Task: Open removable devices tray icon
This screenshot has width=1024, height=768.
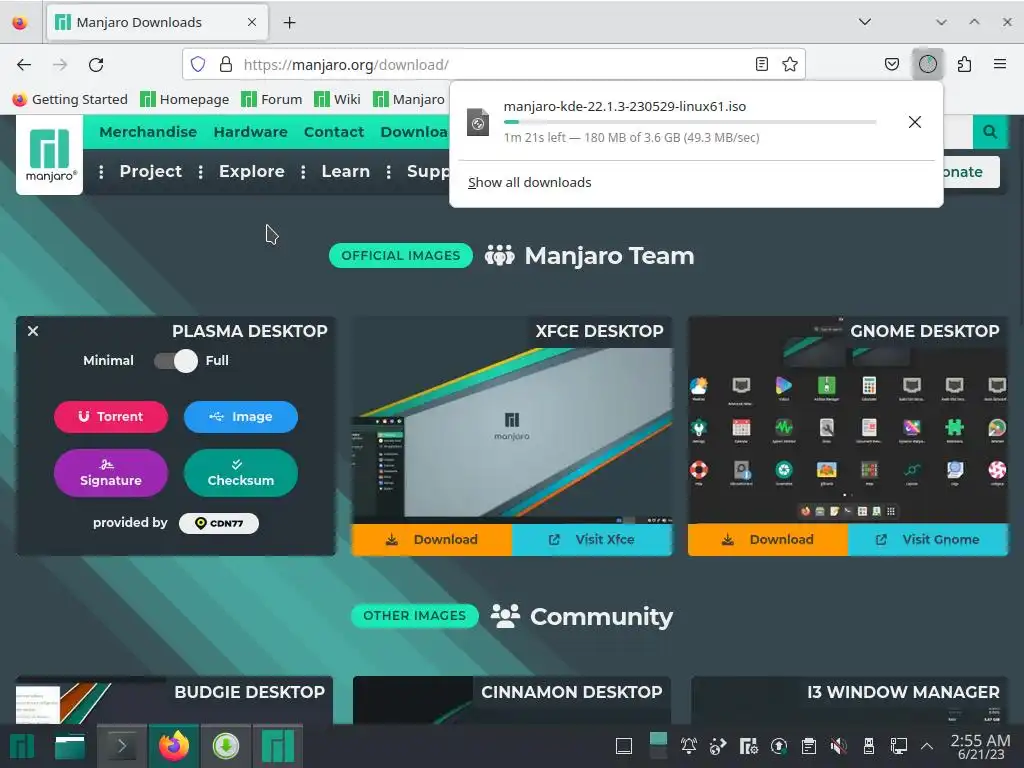Action: tap(869, 745)
